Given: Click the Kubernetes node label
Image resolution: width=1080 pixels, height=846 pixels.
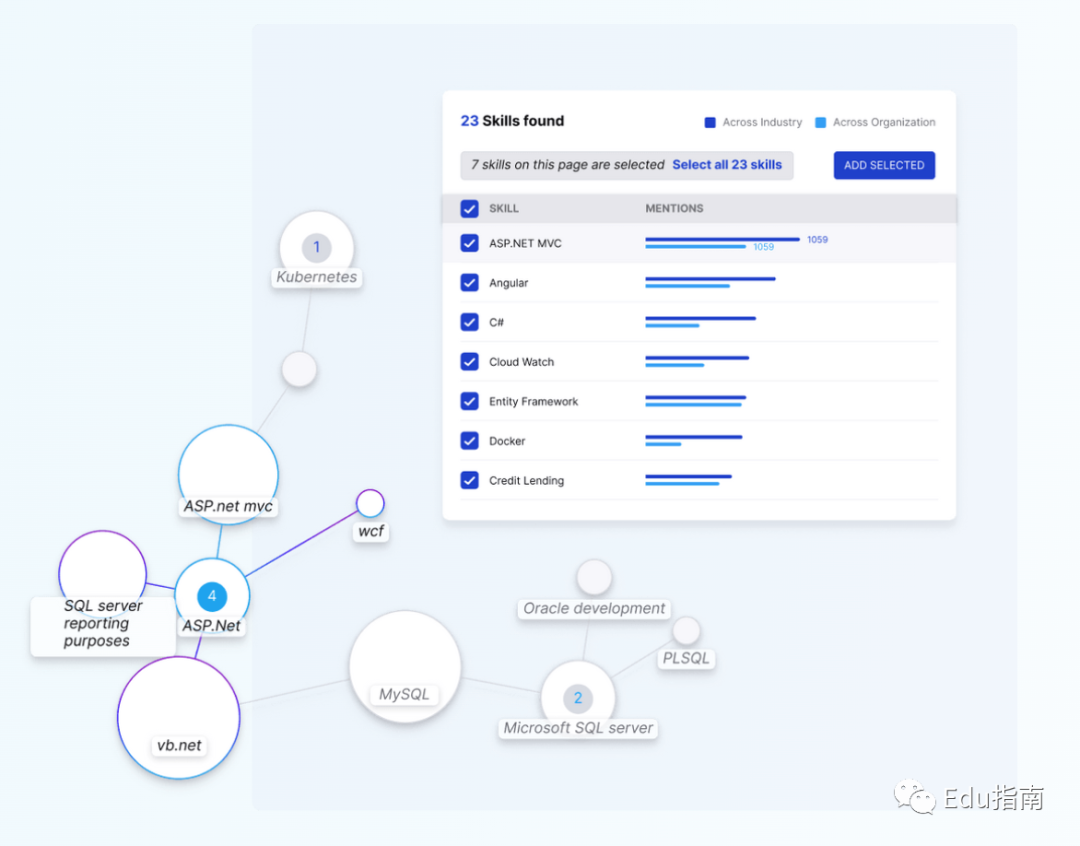Looking at the screenshot, I should [317, 277].
